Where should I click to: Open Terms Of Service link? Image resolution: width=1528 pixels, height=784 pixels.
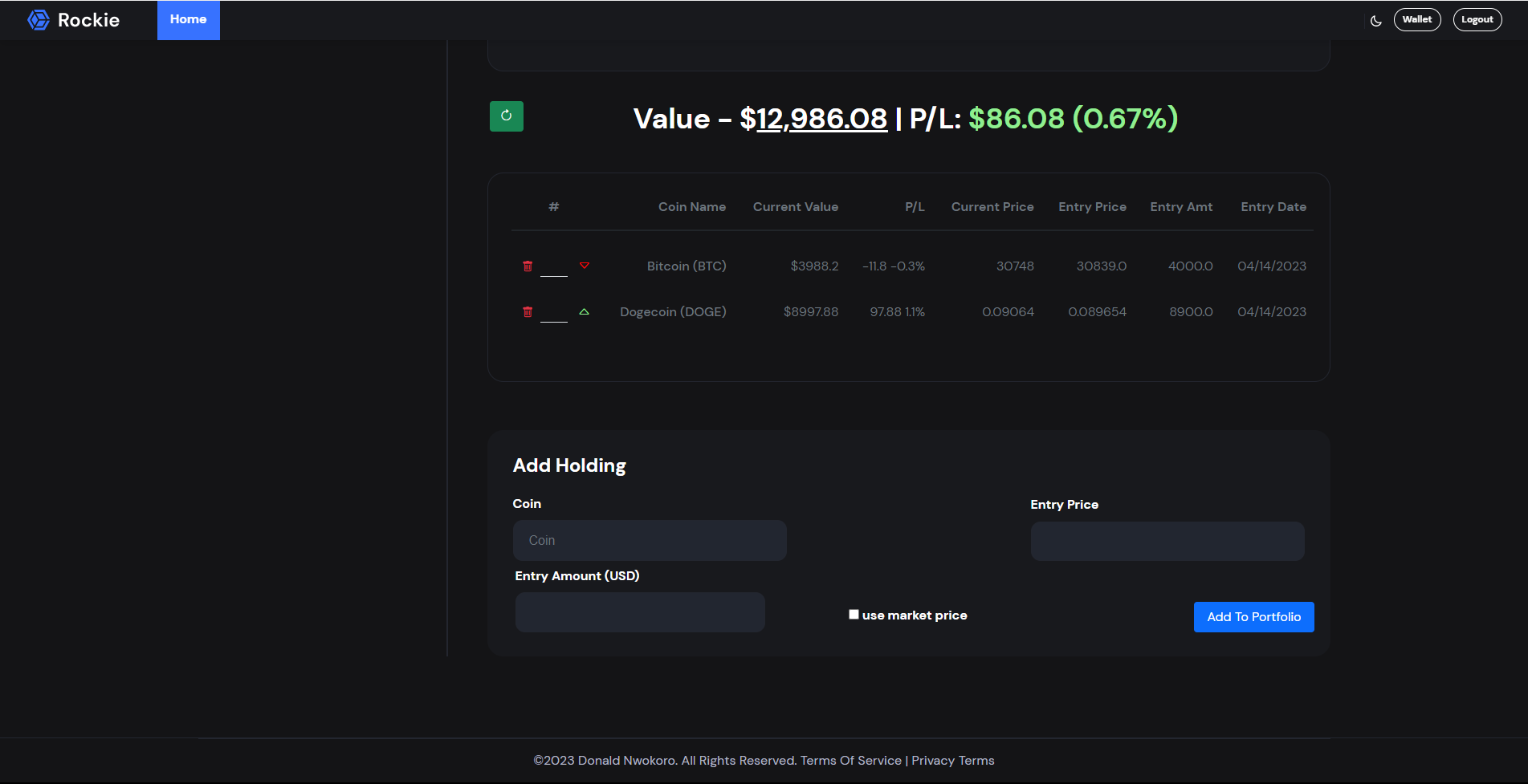tap(851, 761)
